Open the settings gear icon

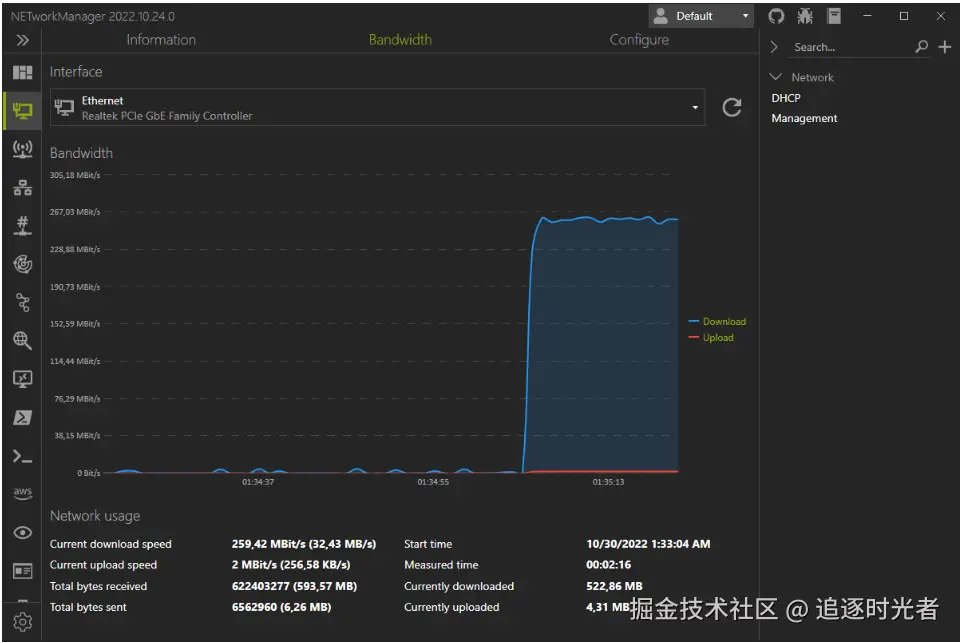(23, 622)
